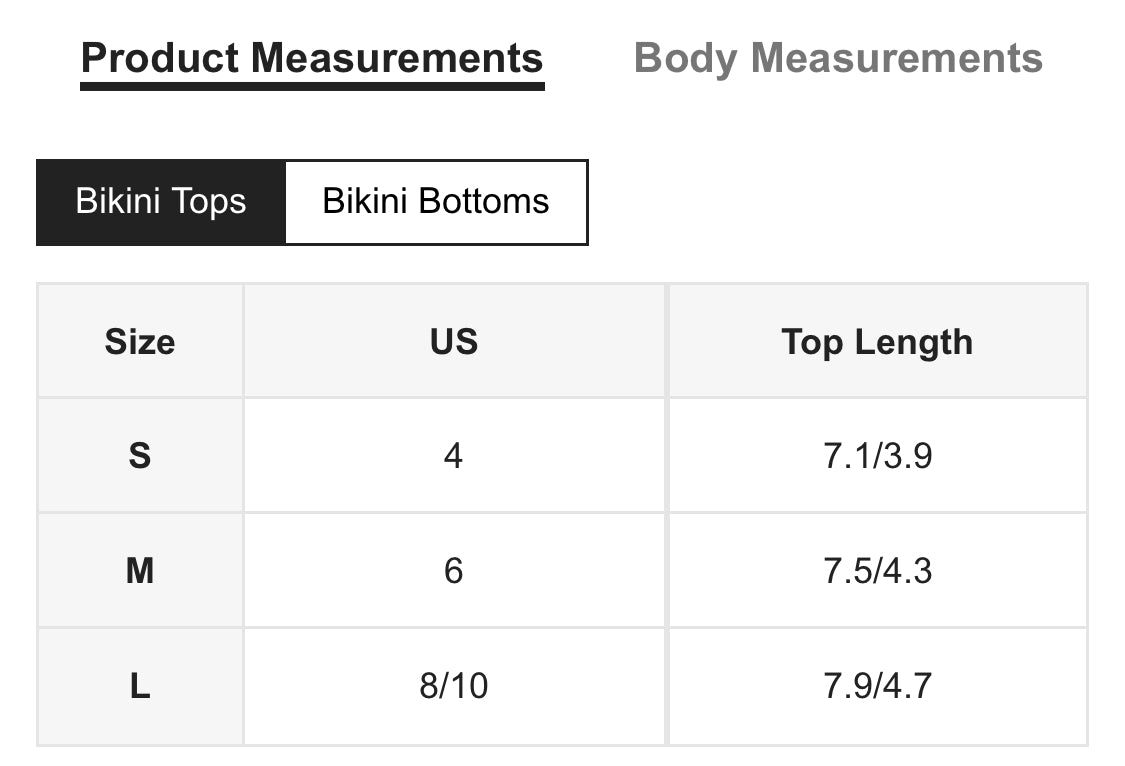Switch to the Product Measurements tab
Image resolution: width=1125 pixels, height=766 pixels.
pos(312,58)
